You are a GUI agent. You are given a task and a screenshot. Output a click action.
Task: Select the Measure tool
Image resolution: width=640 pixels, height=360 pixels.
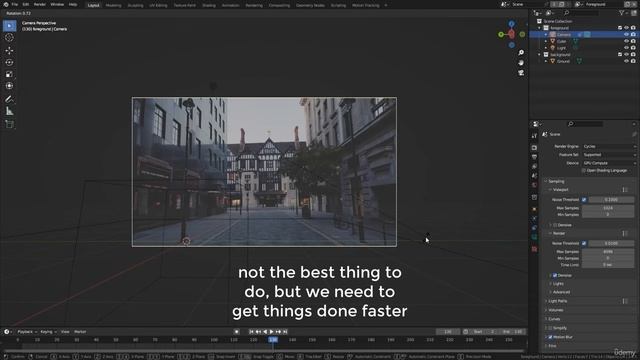click(x=9, y=111)
